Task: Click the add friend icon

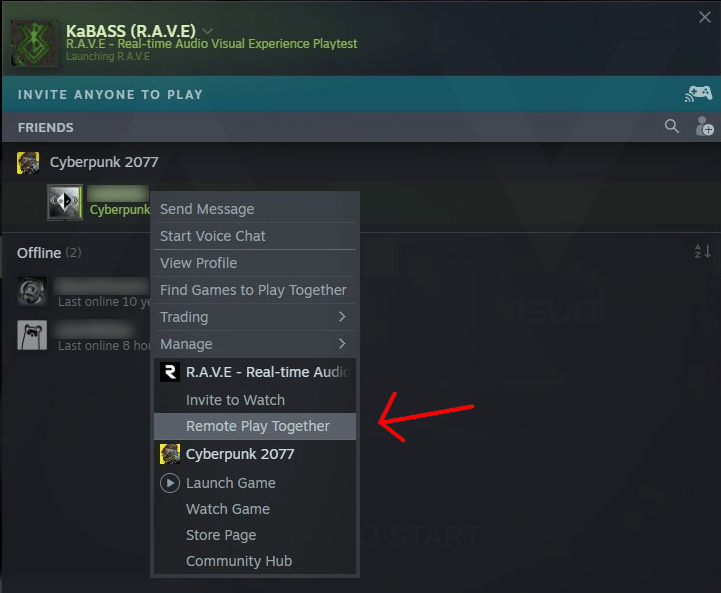Action: (704, 126)
